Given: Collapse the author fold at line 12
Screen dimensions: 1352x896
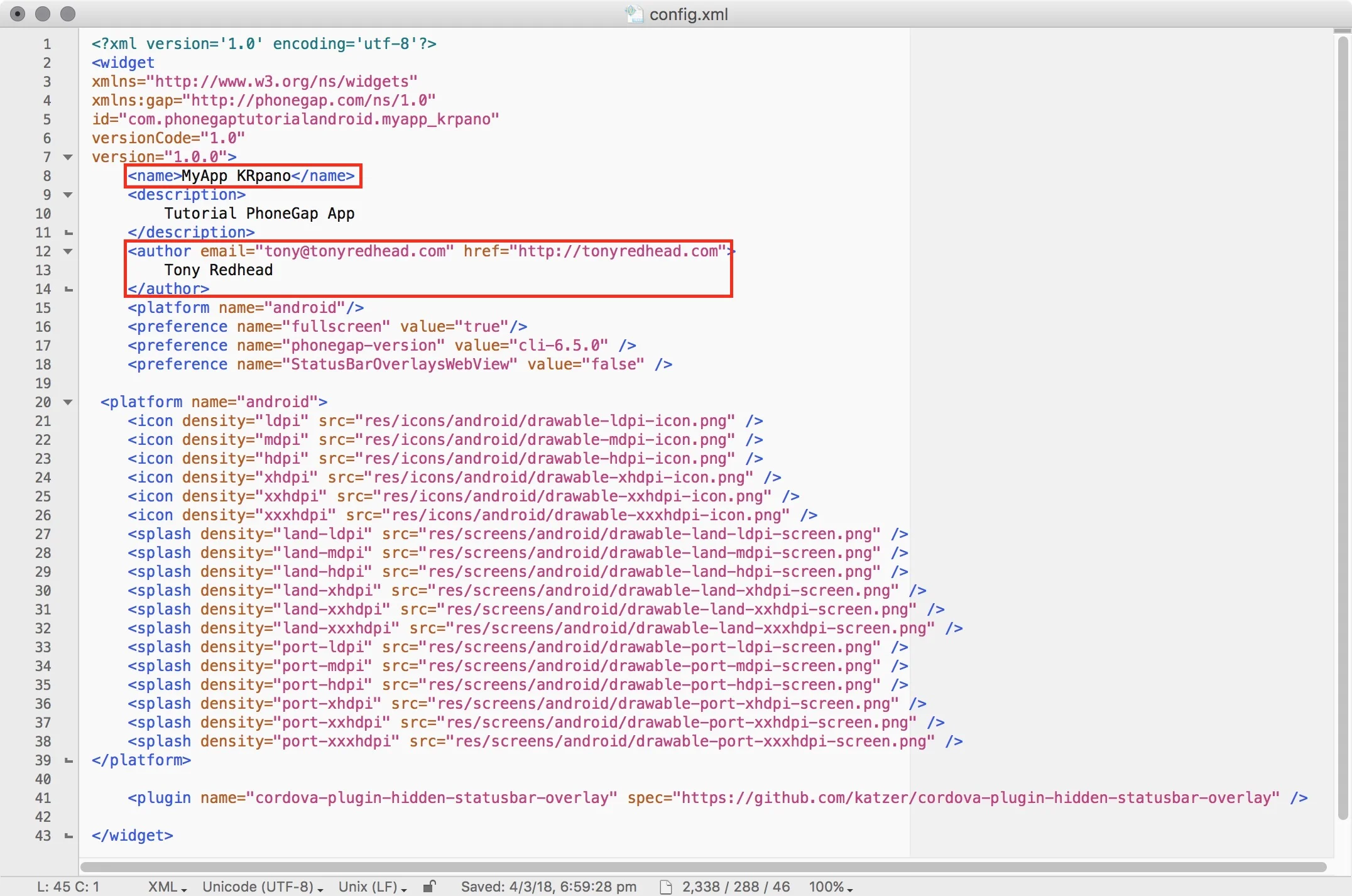Looking at the screenshot, I should (x=68, y=251).
